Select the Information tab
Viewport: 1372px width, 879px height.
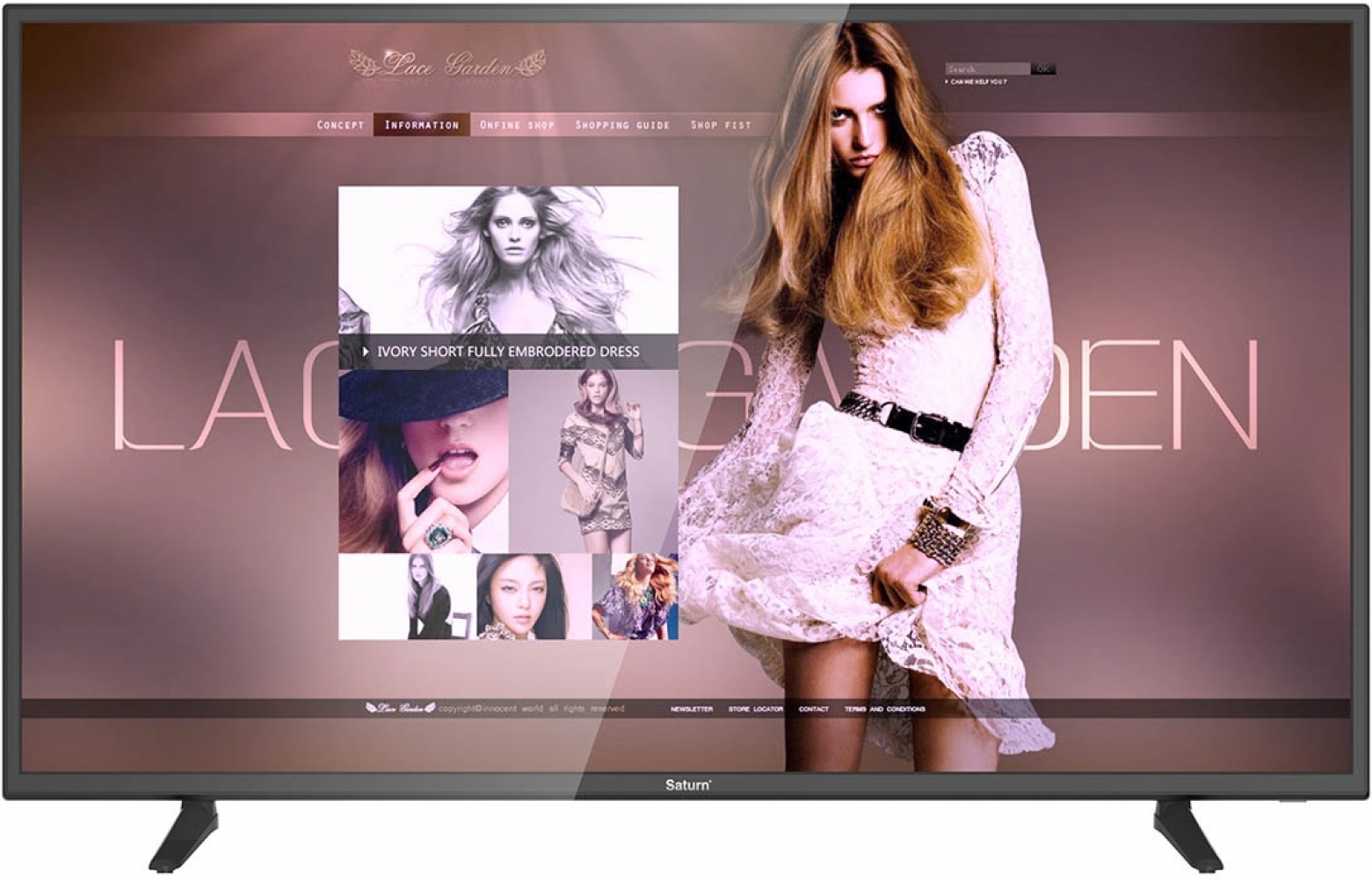pos(422,125)
